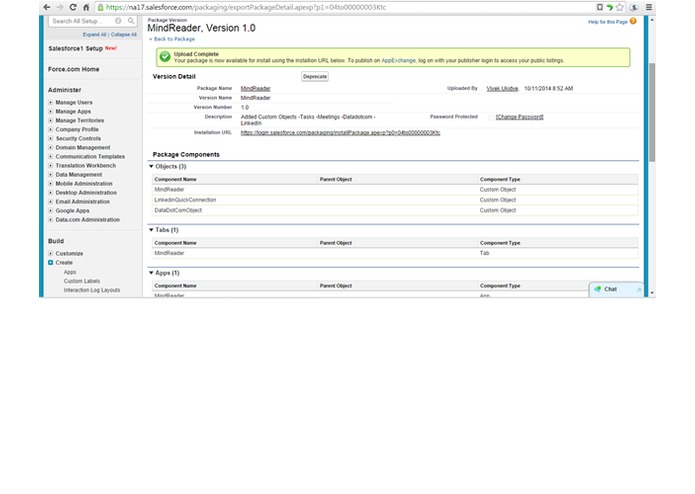Expand Email Administration node
695x494 pixels.
click(x=51, y=202)
